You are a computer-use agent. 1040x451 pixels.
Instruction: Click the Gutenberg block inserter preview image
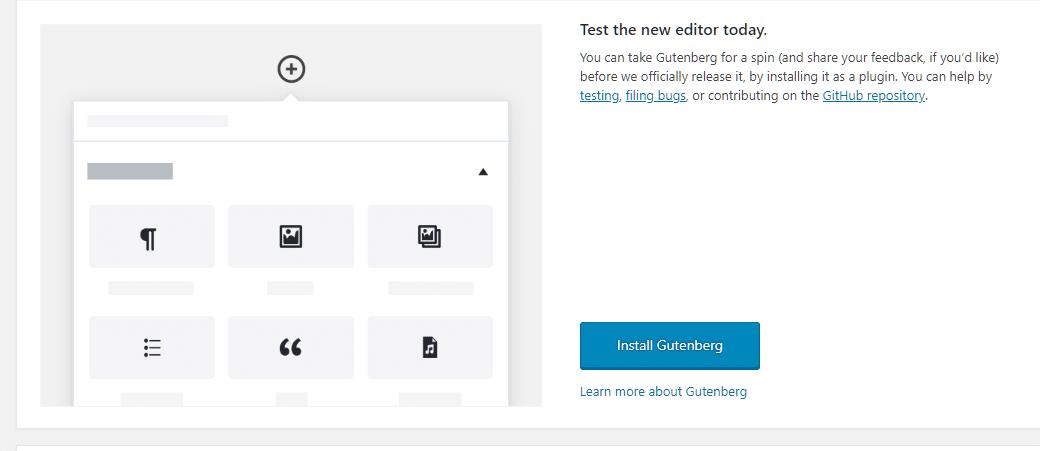[x=291, y=216]
